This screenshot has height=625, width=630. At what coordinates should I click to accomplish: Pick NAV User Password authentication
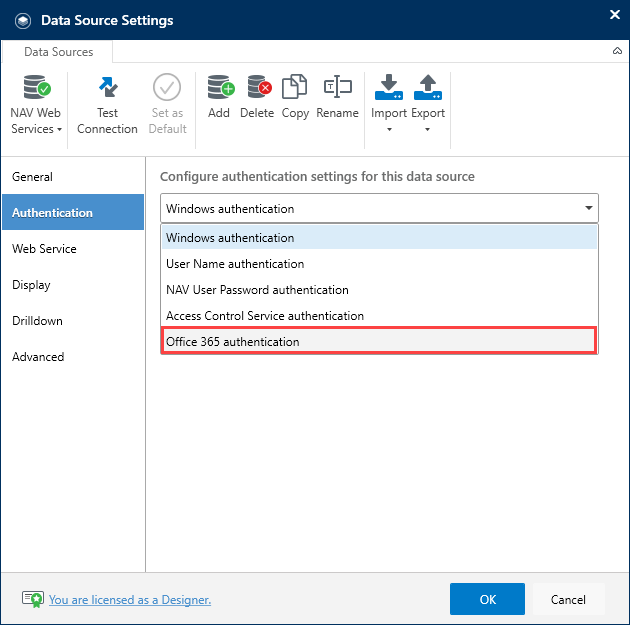379,290
